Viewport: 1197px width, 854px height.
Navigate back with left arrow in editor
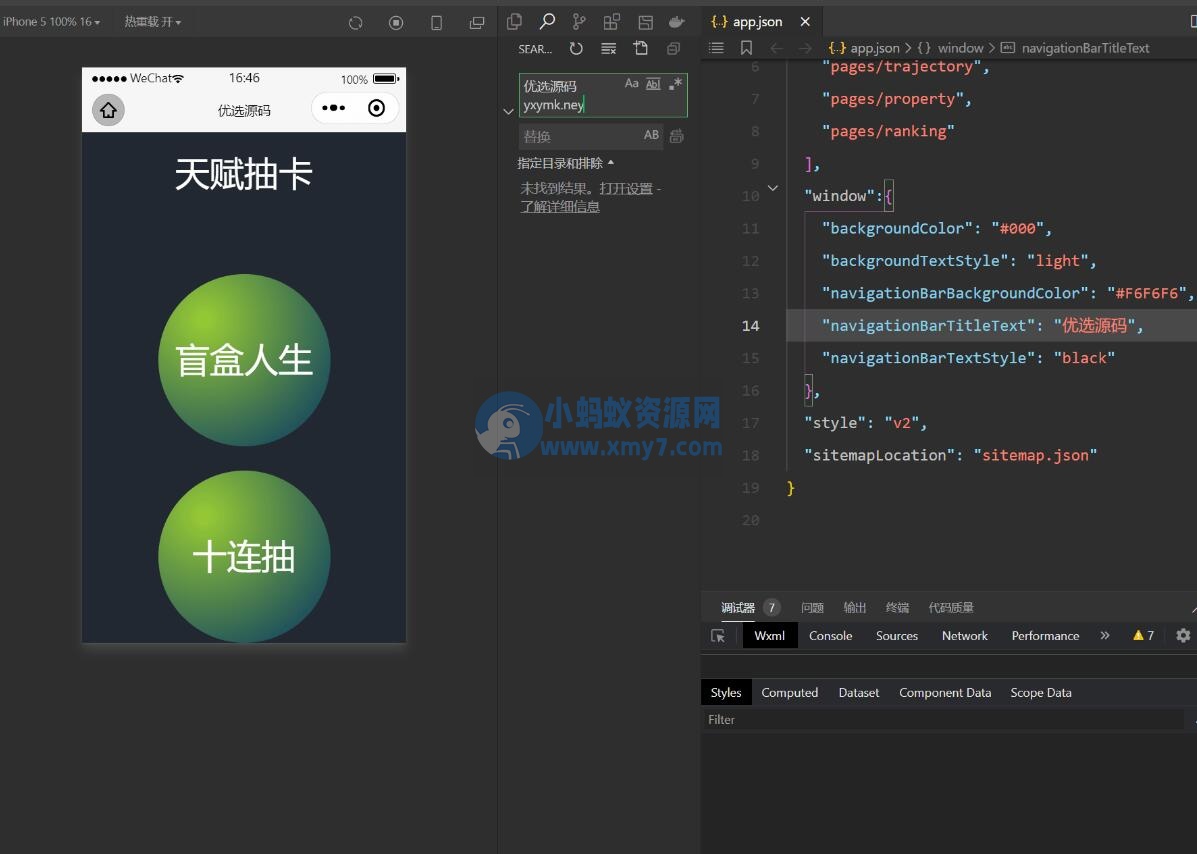[776, 48]
